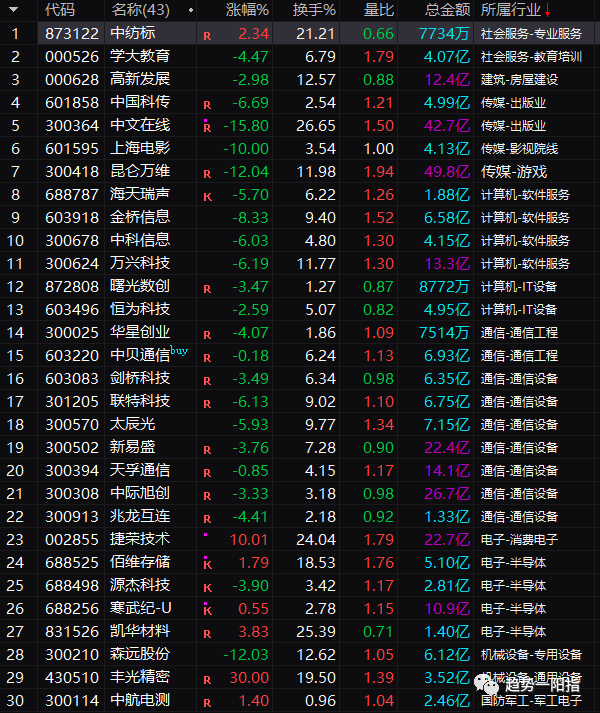Viewport: 600px width, 713px height.
Task: Click stock code 430510
Action: (72, 678)
